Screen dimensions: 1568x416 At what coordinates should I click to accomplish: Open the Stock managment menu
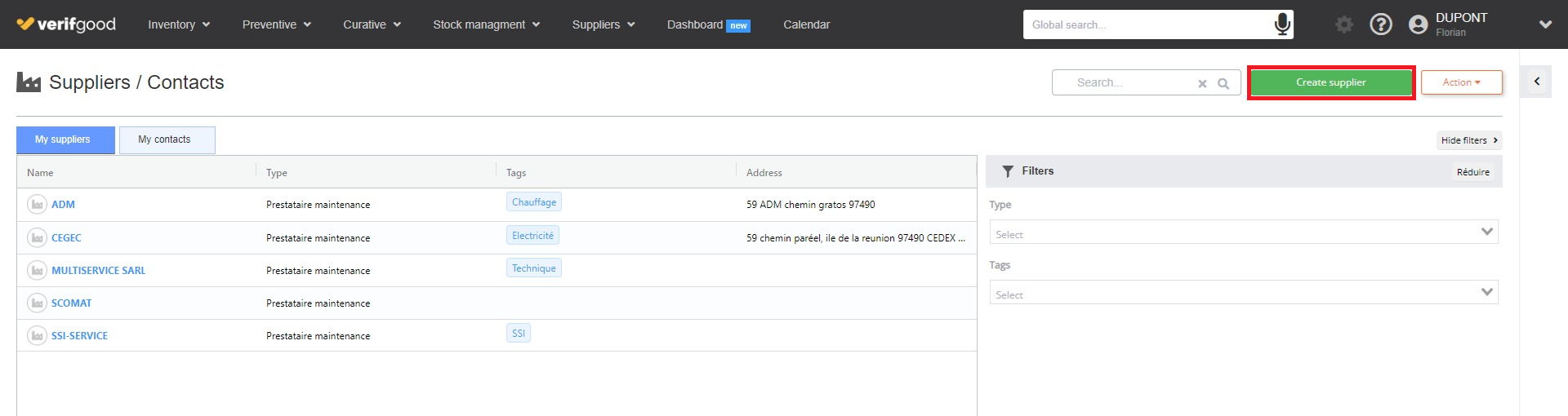[487, 24]
